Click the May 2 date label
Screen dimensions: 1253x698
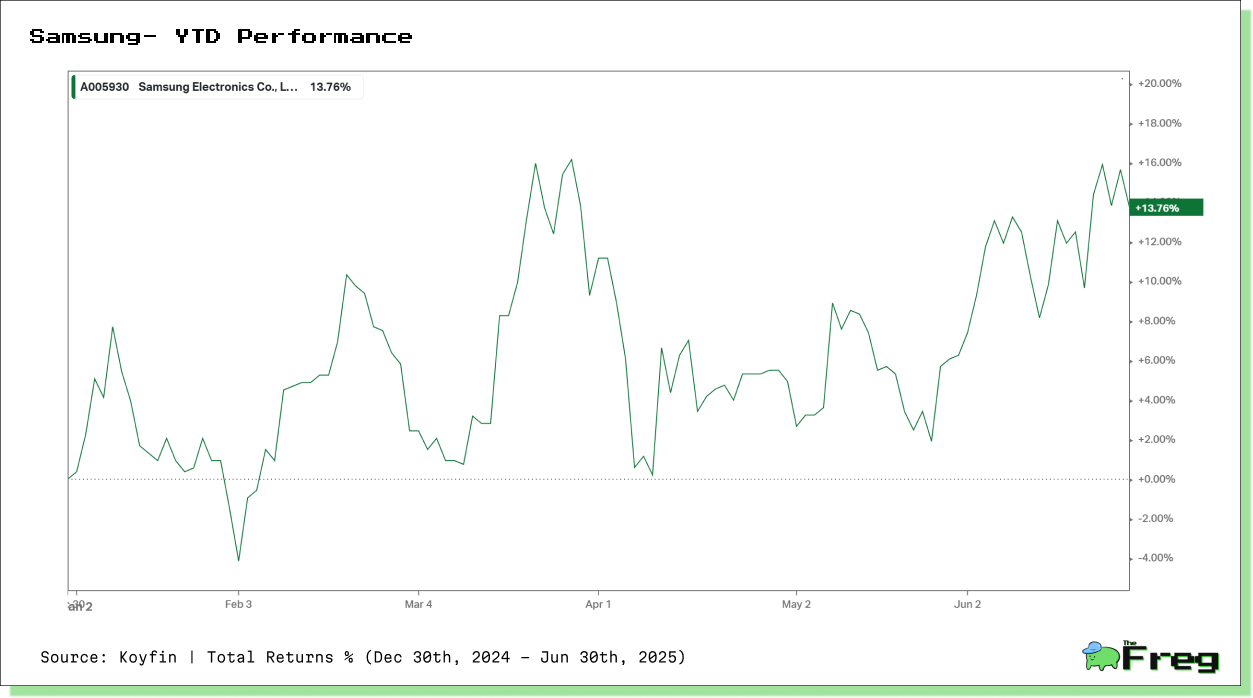coord(796,604)
